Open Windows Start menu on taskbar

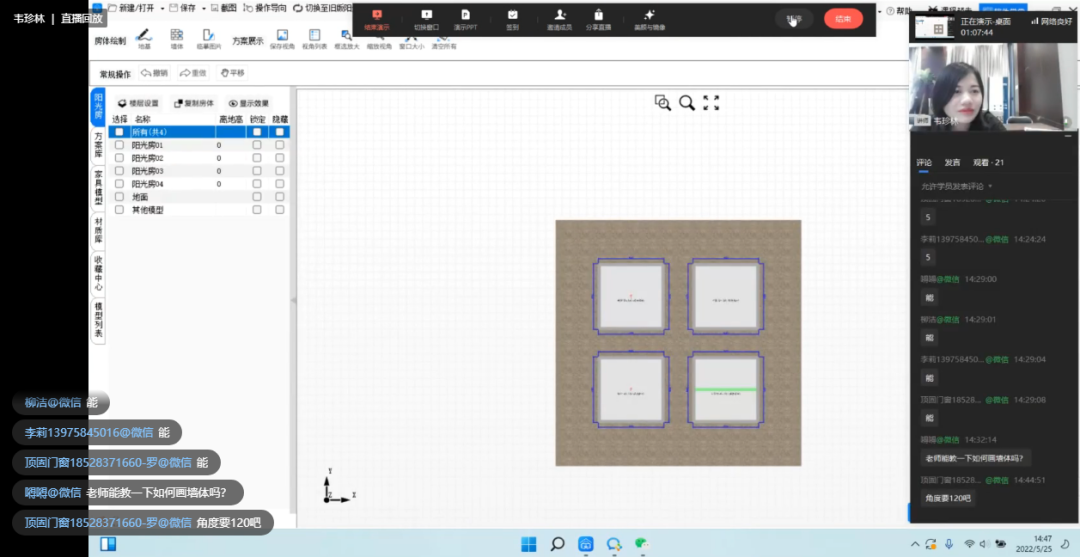pyautogui.click(x=529, y=544)
